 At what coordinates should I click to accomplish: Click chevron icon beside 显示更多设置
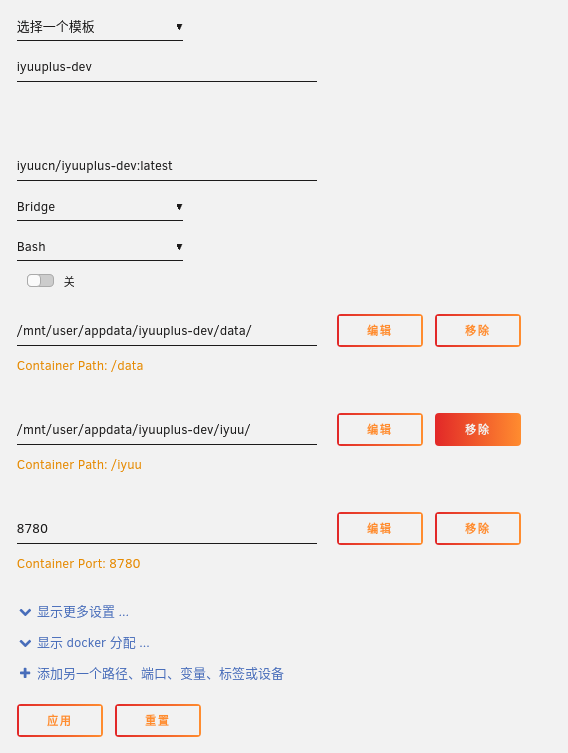[x=25, y=612]
